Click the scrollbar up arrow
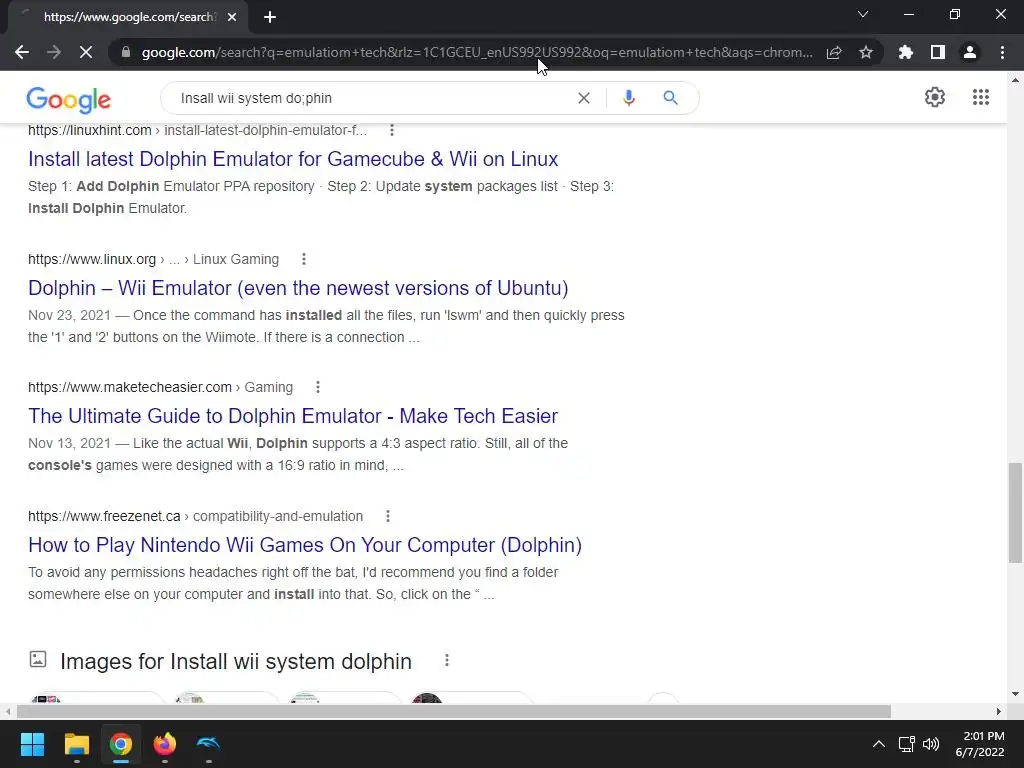This screenshot has width=1024, height=768. pyautogui.click(x=1016, y=80)
